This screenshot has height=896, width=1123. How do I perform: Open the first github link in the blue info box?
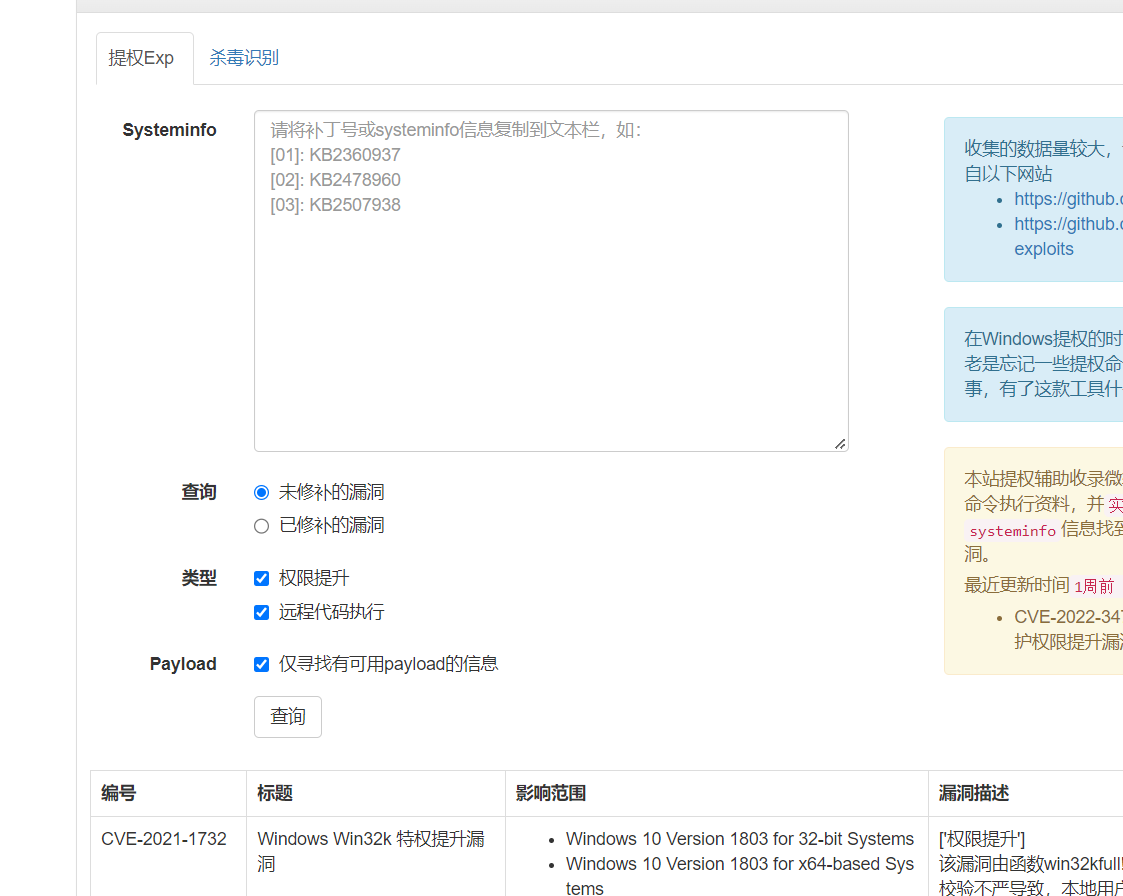click(x=1068, y=199)
